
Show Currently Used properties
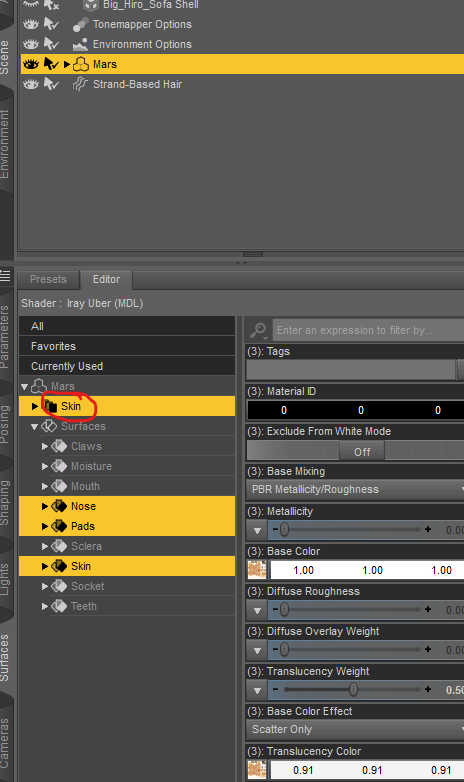click(127, 366)
